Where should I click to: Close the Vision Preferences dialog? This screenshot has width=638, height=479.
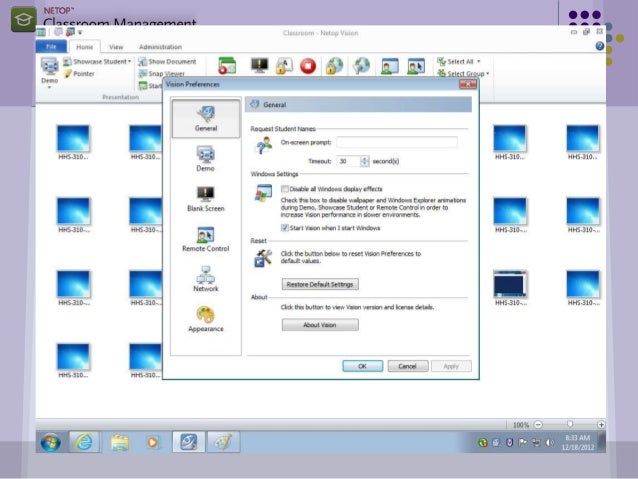[468, 84]
